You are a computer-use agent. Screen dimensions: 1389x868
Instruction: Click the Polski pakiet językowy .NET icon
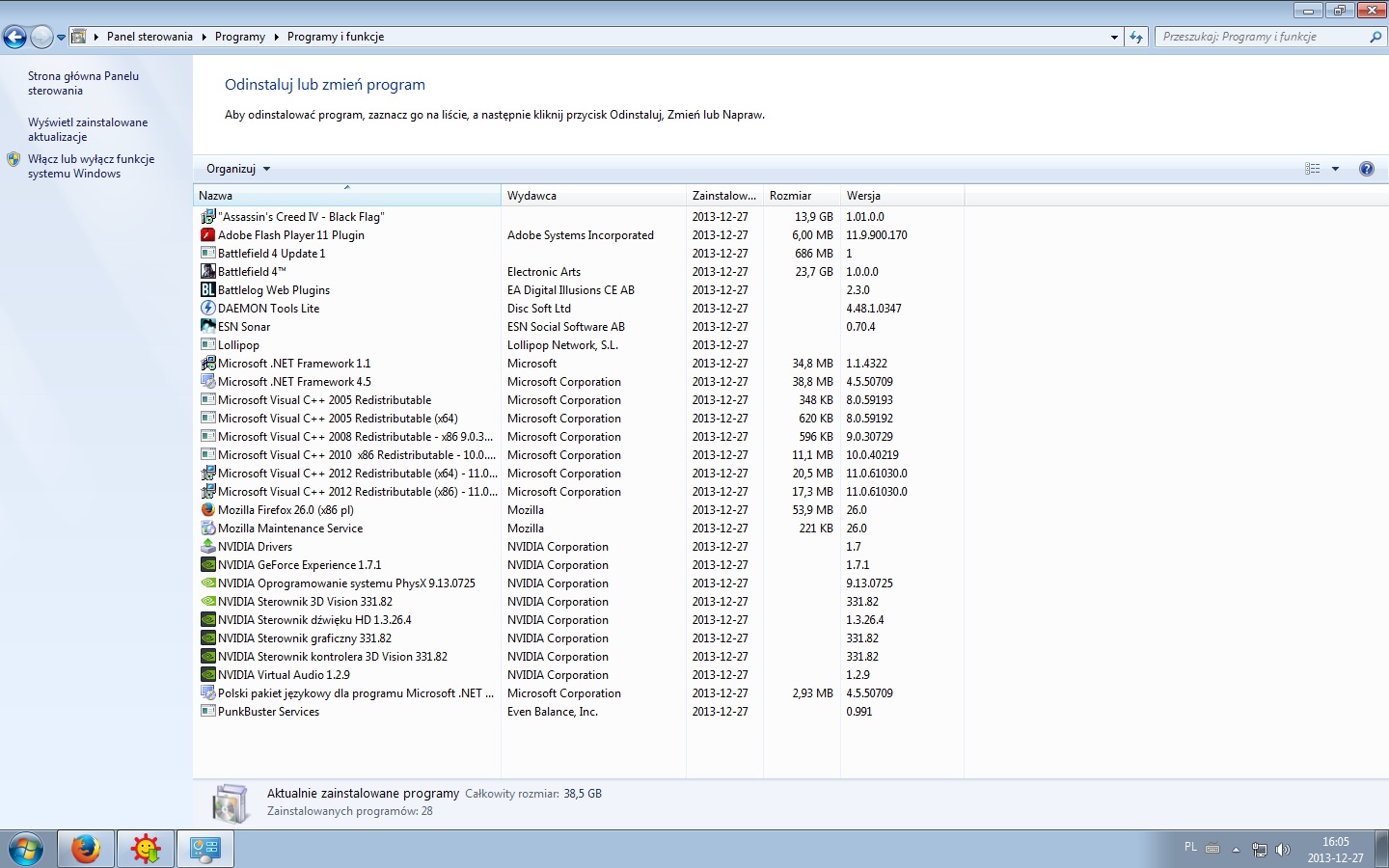(x=208, y=693)
